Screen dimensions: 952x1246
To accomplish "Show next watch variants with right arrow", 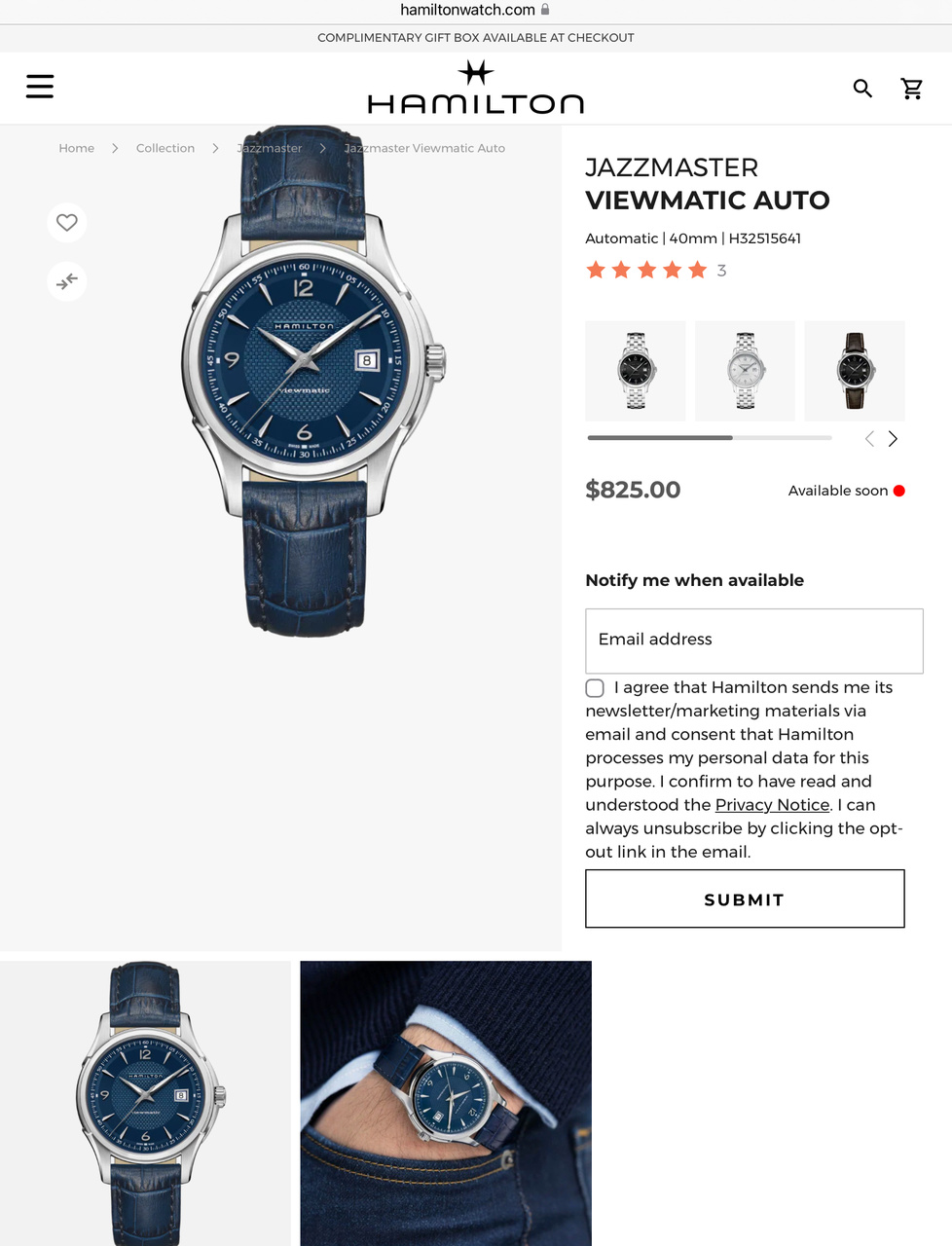I will pos(893,439).
